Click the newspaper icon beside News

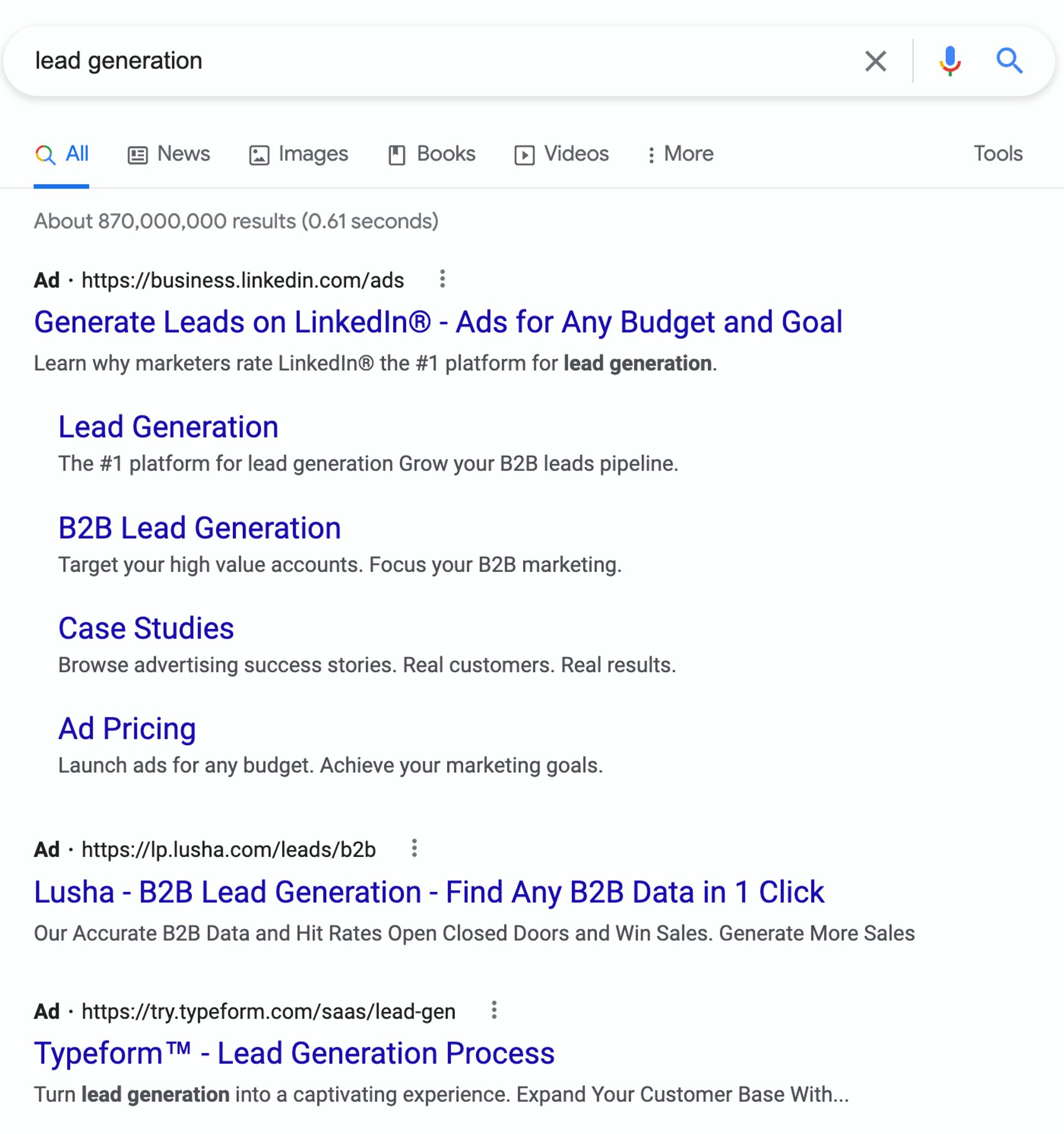pyautogui.click(x=137, y=154)
